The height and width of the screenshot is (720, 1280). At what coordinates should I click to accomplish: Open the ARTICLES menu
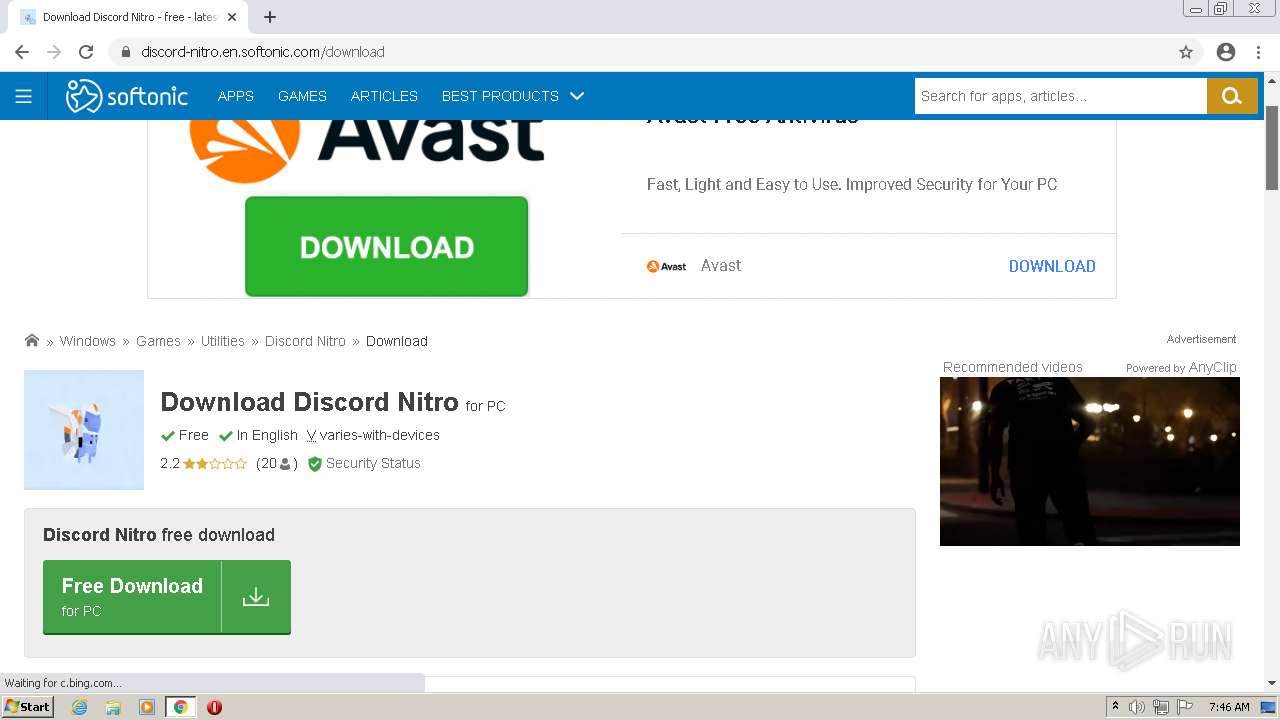tap(384, 96)
